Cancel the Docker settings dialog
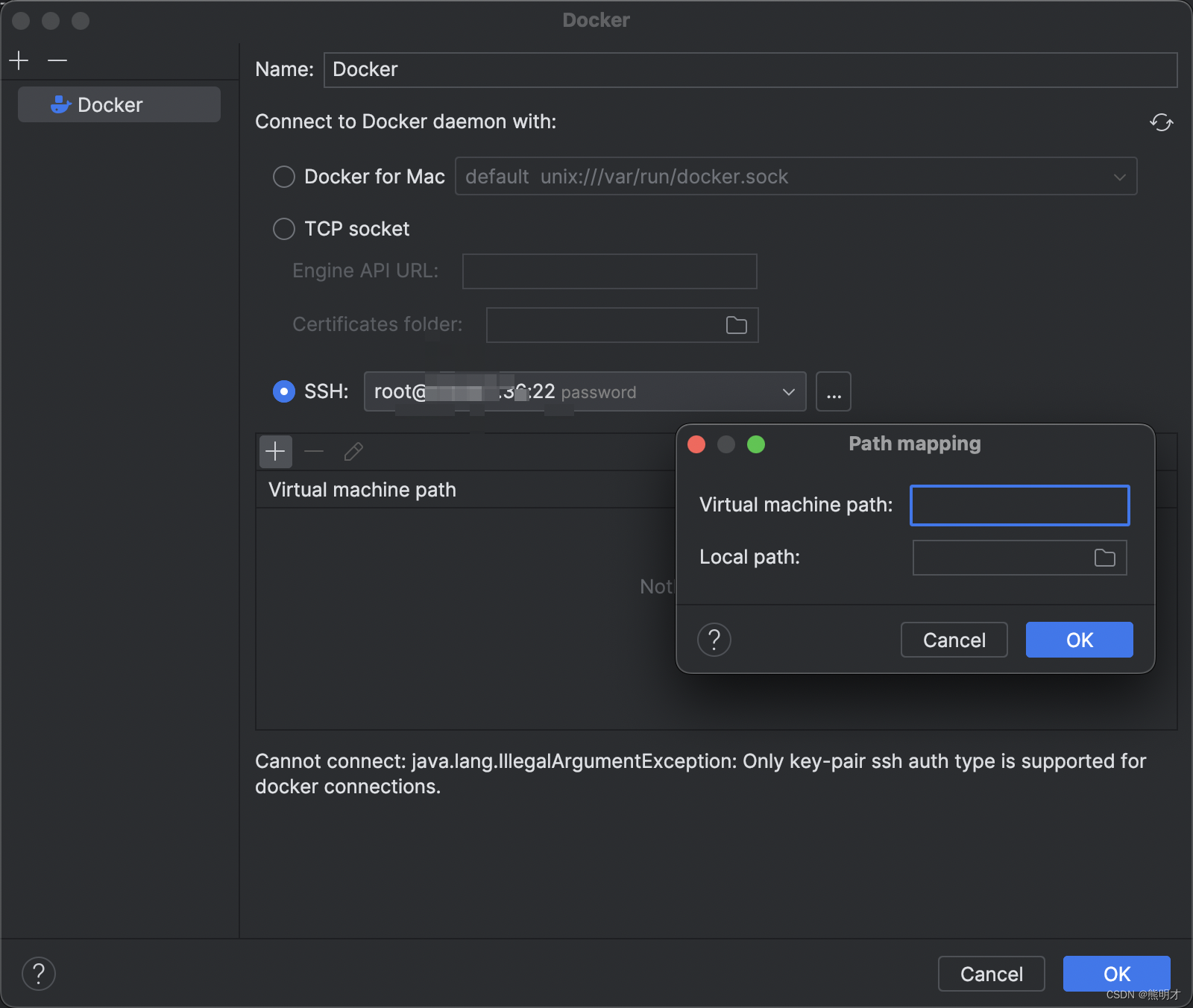The image size is (1193, 1008). click(992, 974)
